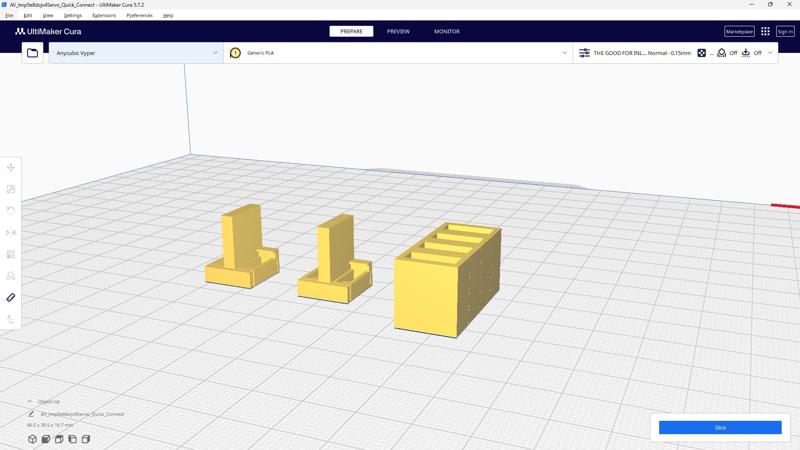Switch to the PREVIEW stage tab

(x=398, y=32)
